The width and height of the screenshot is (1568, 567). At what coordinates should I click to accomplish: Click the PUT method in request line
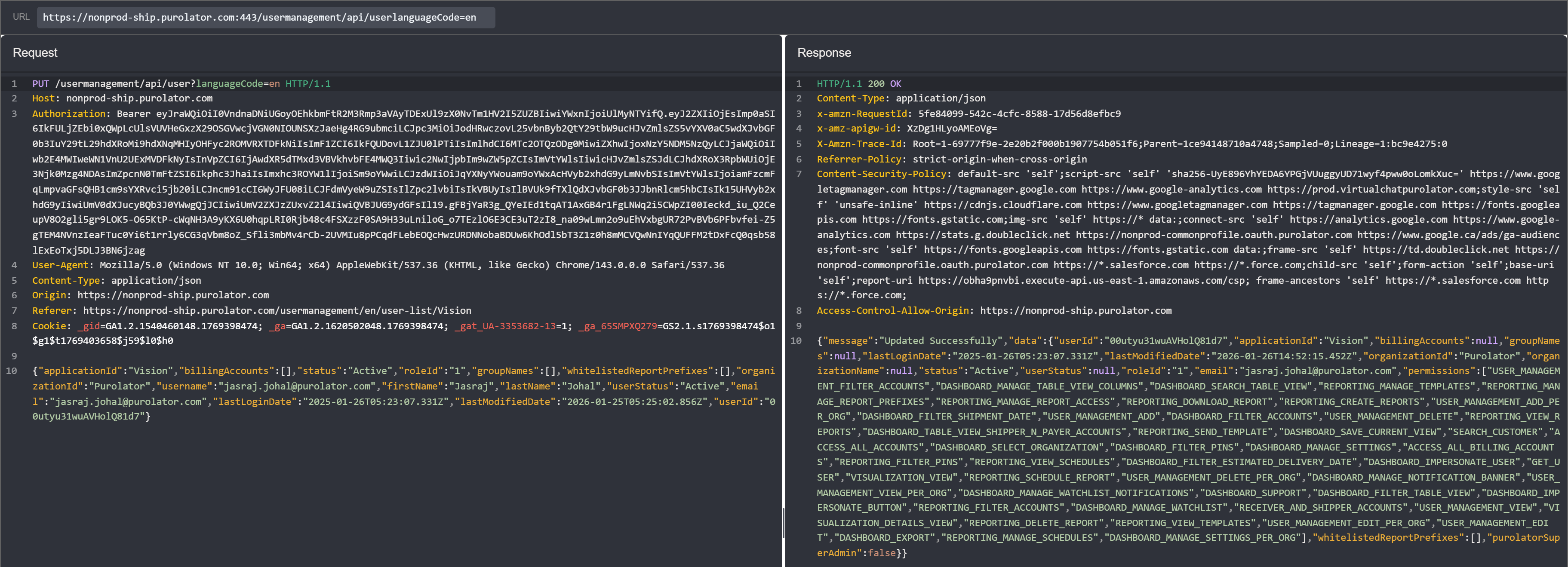pyautogui.click(x=40, y=83)
